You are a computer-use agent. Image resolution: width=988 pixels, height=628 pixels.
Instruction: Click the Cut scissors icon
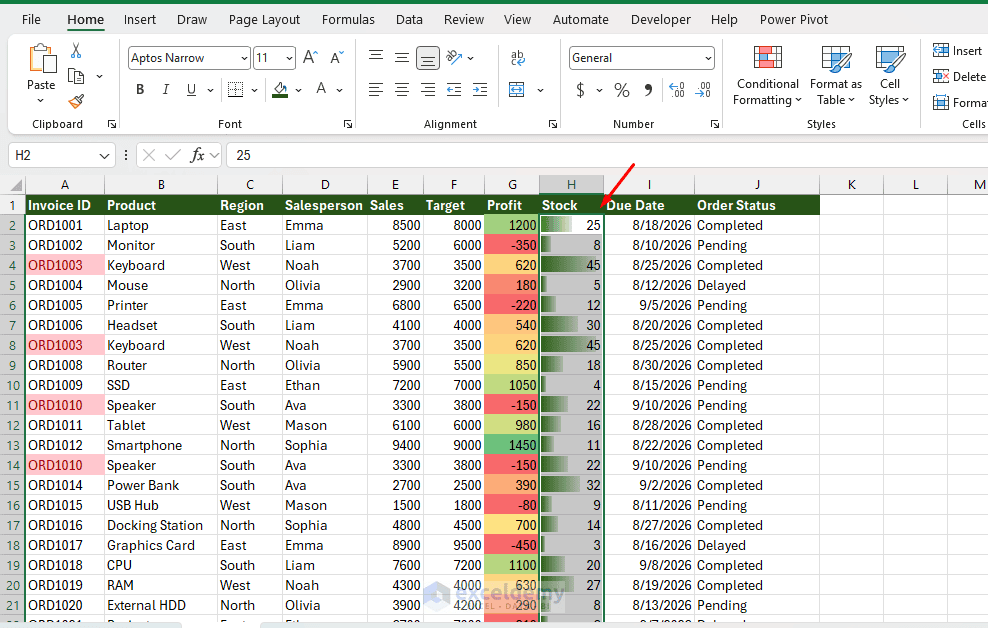[76, 50]
